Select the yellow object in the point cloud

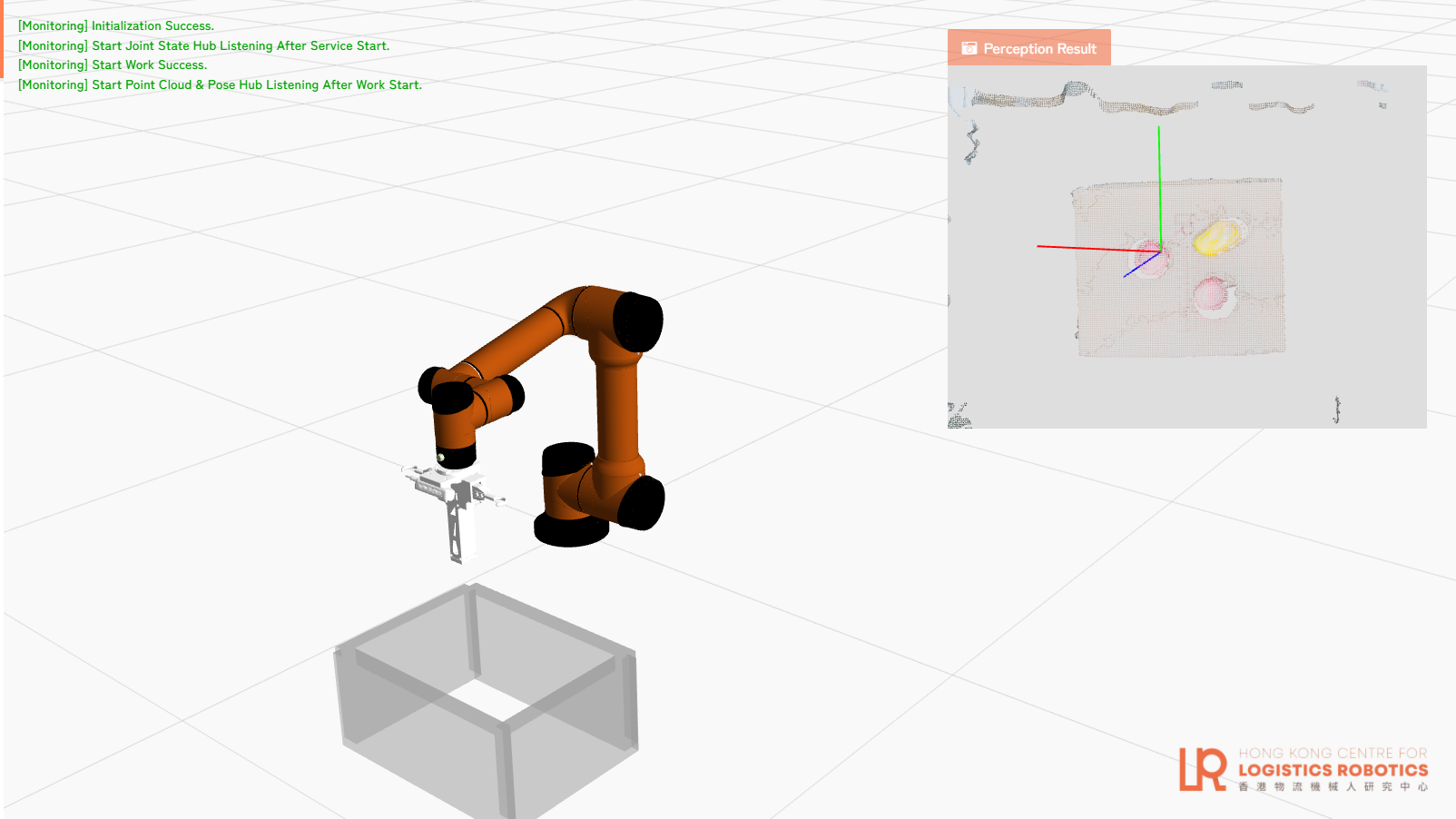click(1216, 237)
